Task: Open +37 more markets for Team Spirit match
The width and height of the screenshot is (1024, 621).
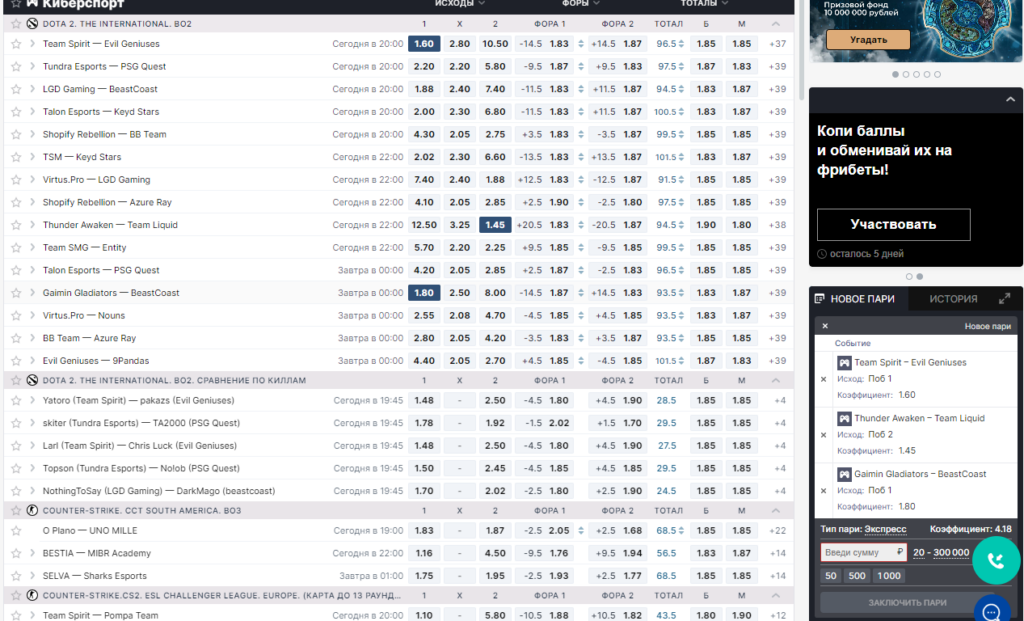Action: (x=777, y=44)
